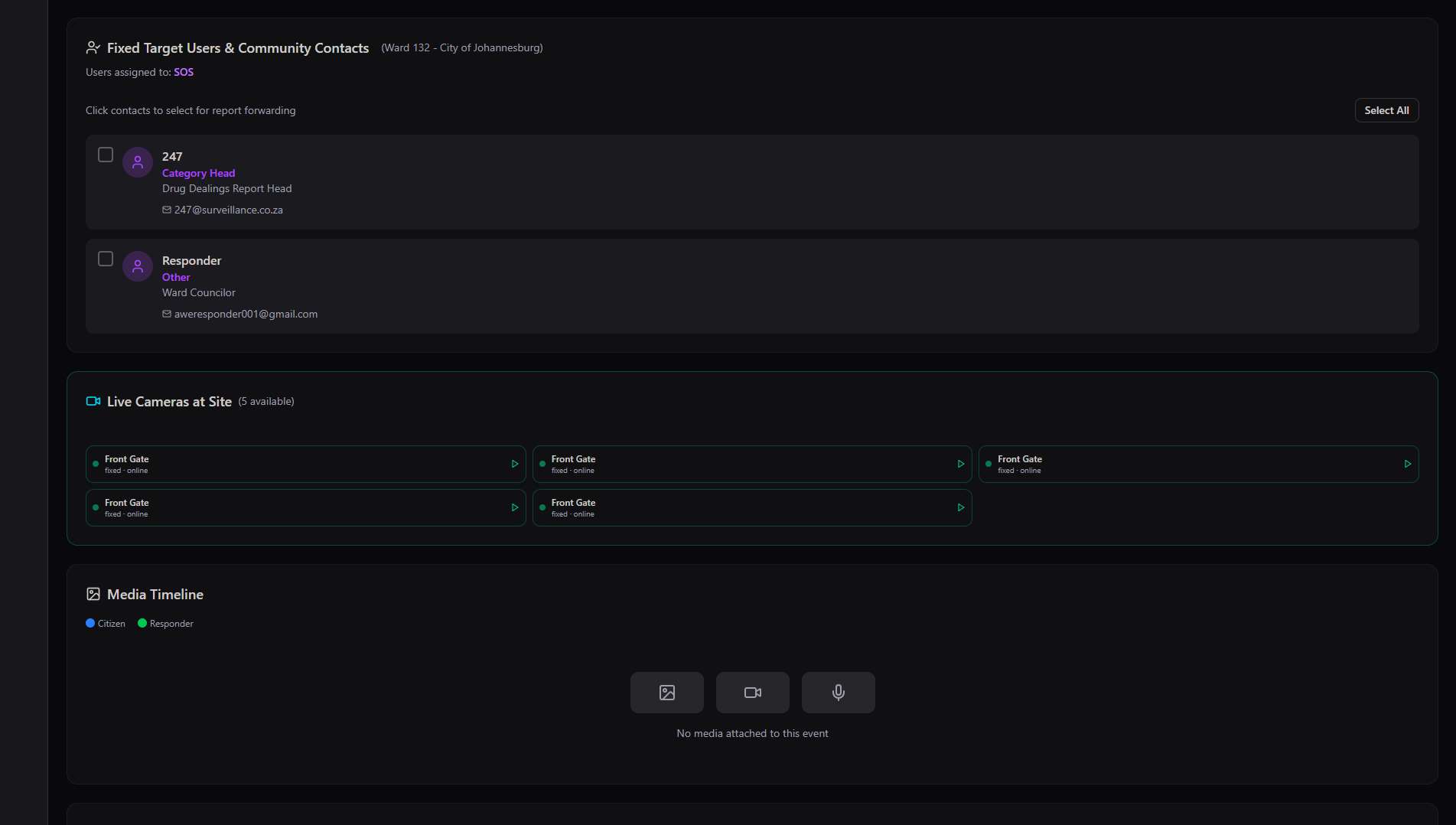This screenshot has width=1456, height=825.
Task: Click the blue Citizen legend dot
Action: tap(90, 623)
